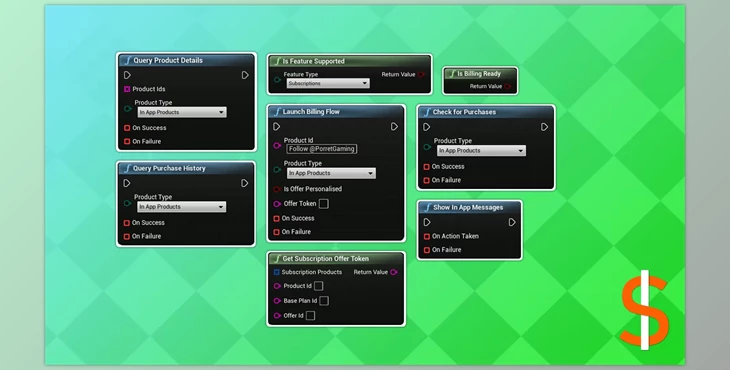Select the Query Purchase History node title
The image size is (730, 370).
(169, 168)
